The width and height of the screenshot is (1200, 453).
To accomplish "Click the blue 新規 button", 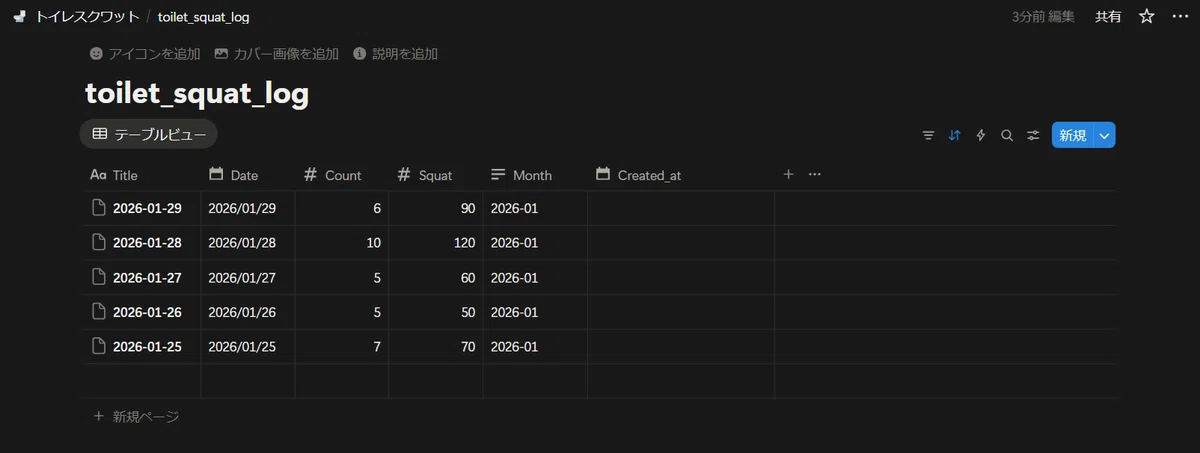I will point(1073,135).
